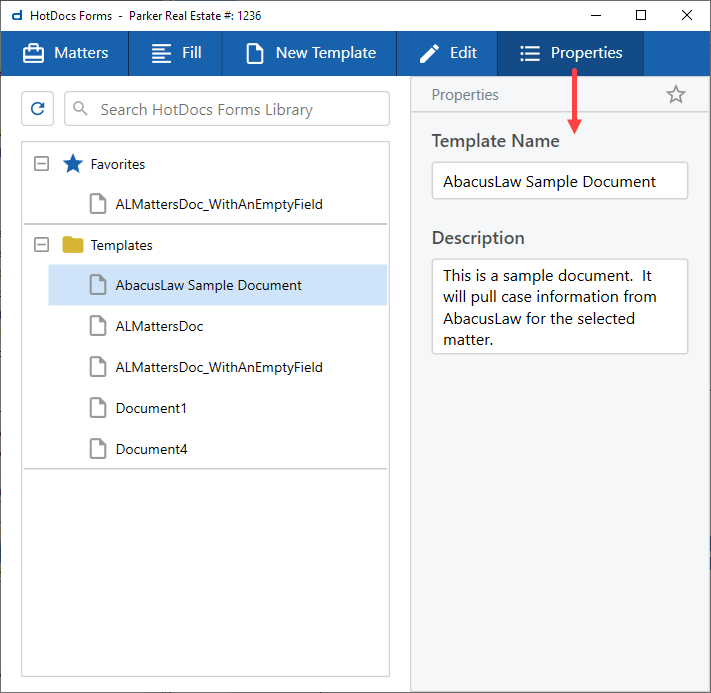The height and width of the screenshot is (693, 711).
Task: Click document icon of Templates ALMattersDoc_WithAnEmptyField
Action: pyautogui.click(x=97, y=366)
